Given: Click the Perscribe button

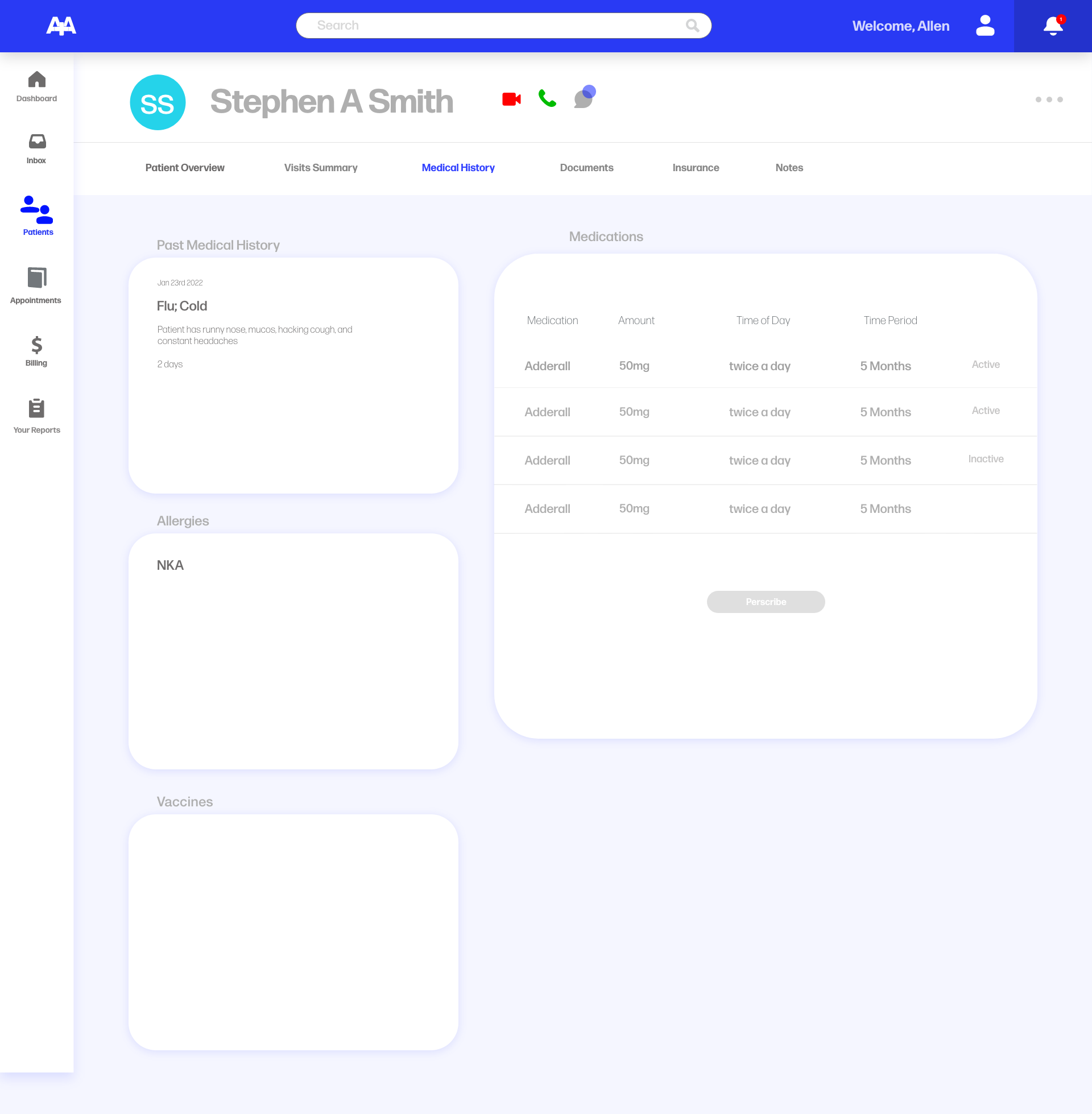Looking at the screenshot, I should click(765, 602).
